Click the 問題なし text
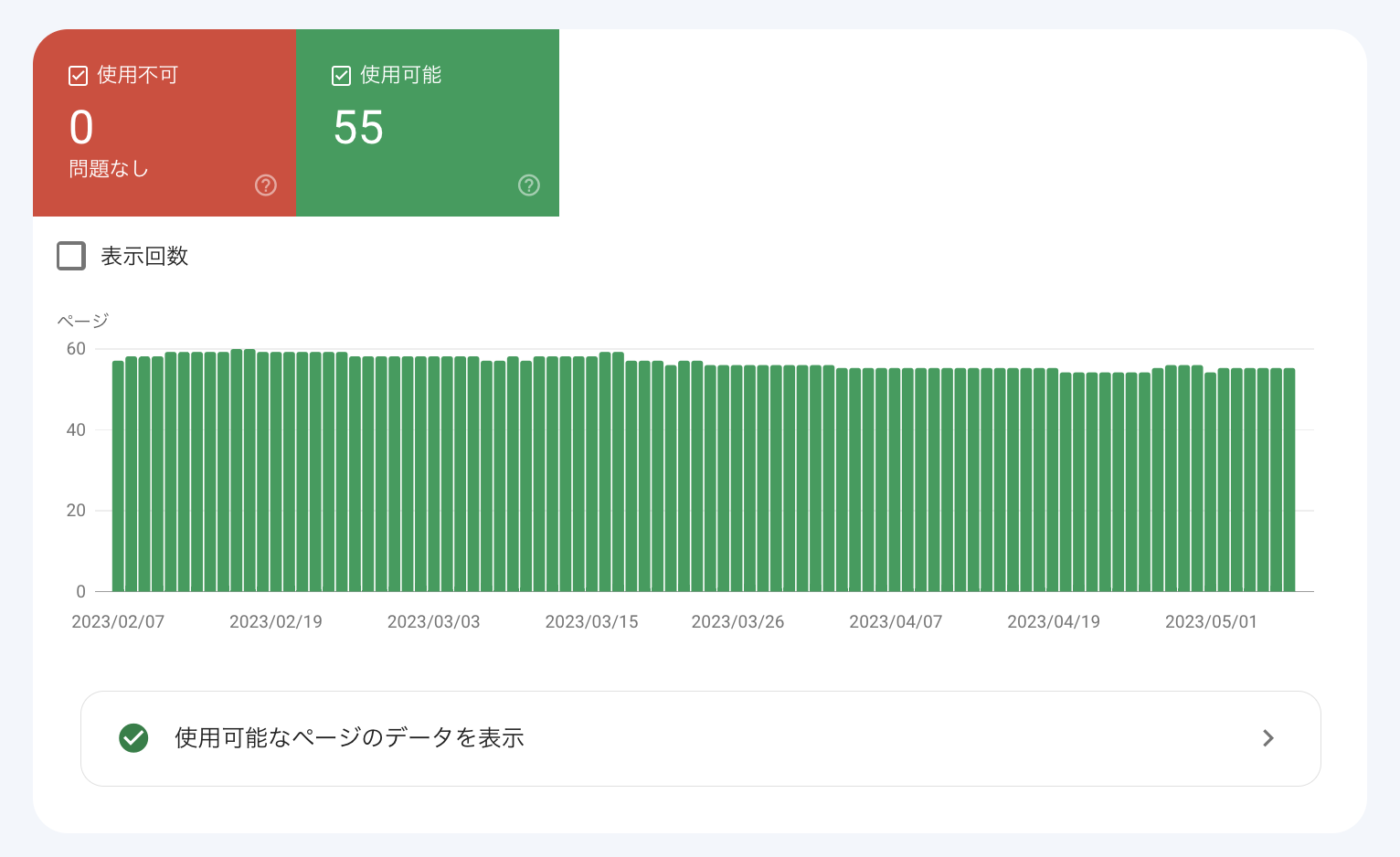Image resolution: width=1400 pixels, height=857 pixels. pyautogui.click(x=109, y=169)
